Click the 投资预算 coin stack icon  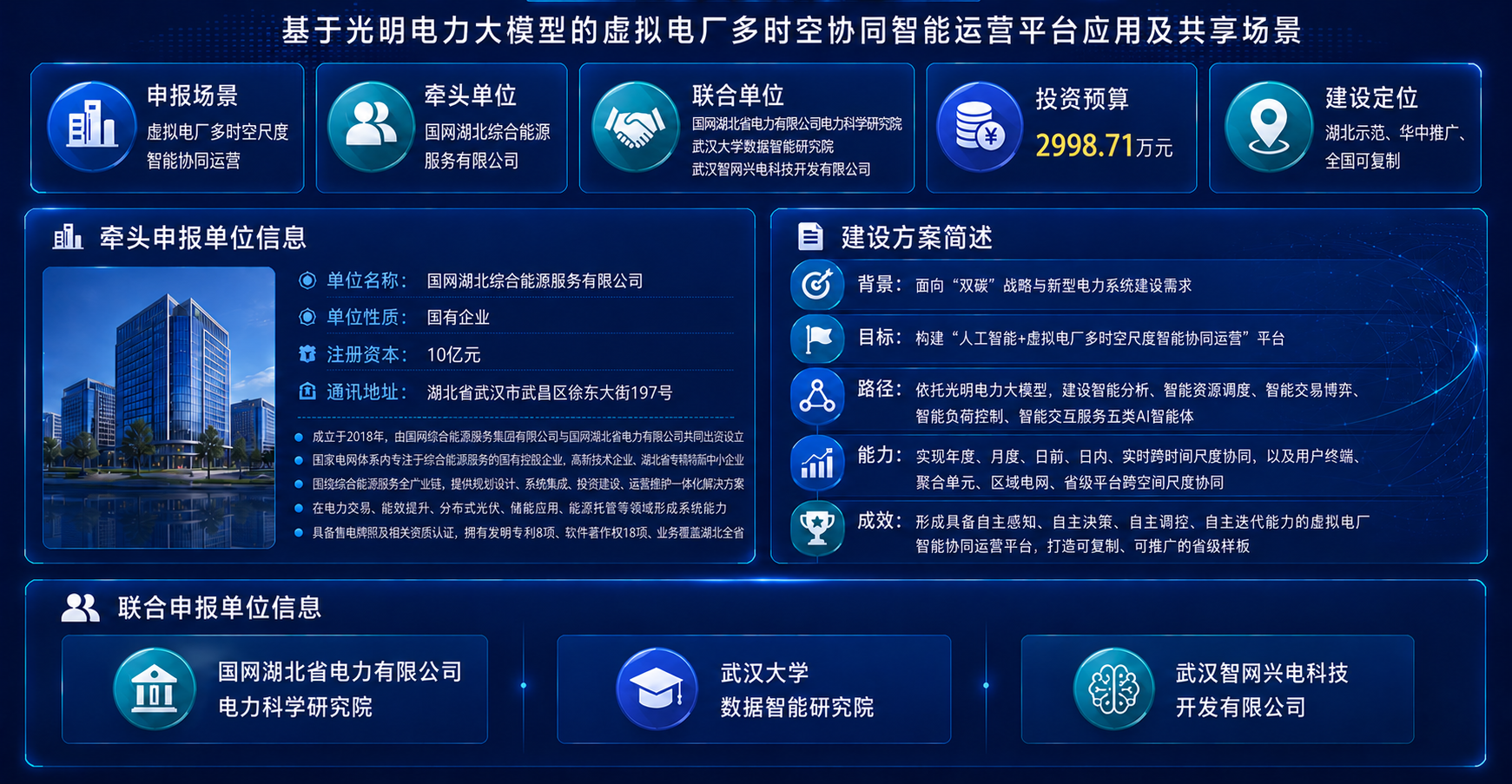(980, 126)
